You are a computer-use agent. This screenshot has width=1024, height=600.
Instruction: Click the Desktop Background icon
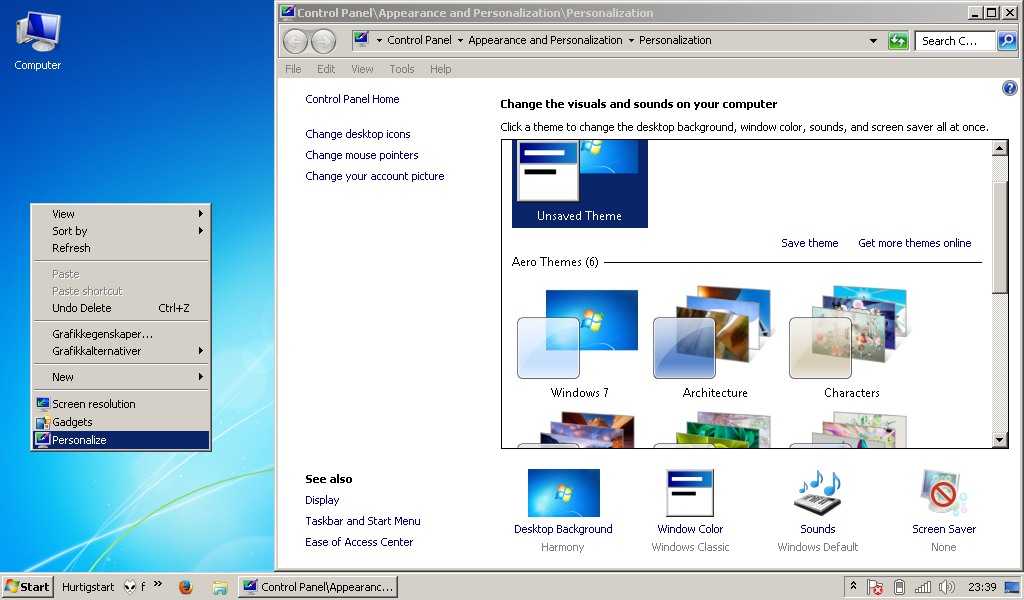click(563, 493)
